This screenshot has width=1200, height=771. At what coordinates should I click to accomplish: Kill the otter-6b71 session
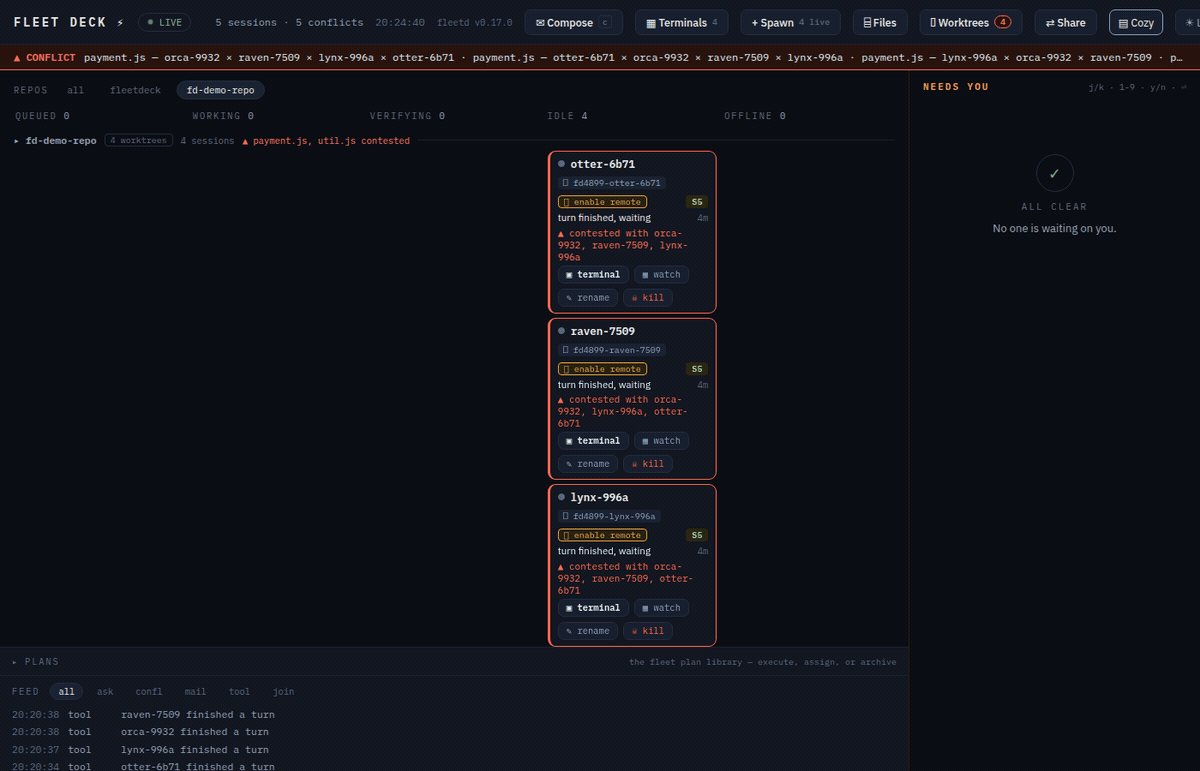click(647, 297)
